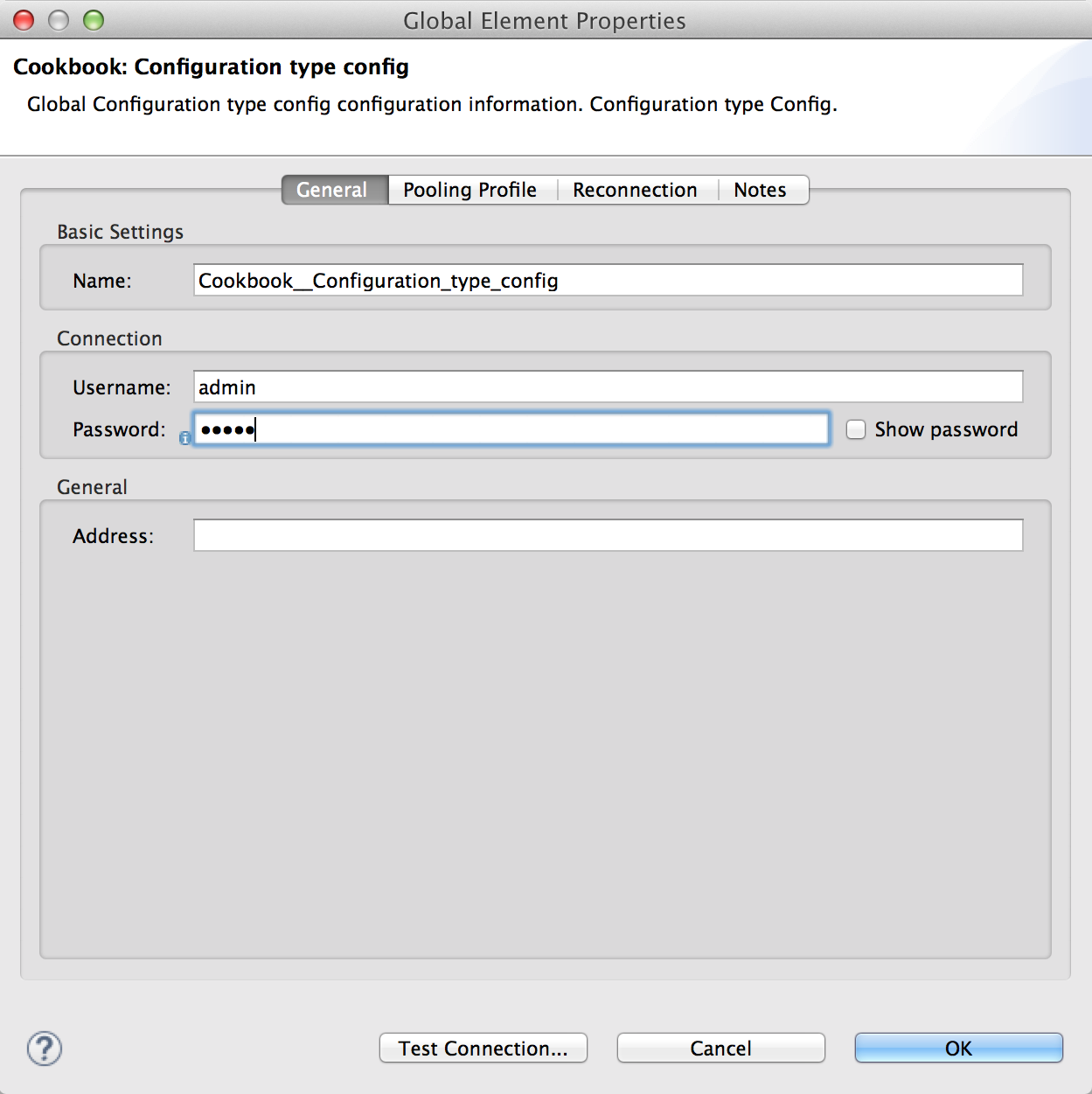Click Cancel to dismiss the dialog
1092x1094 pixels.
[720, 1048]
